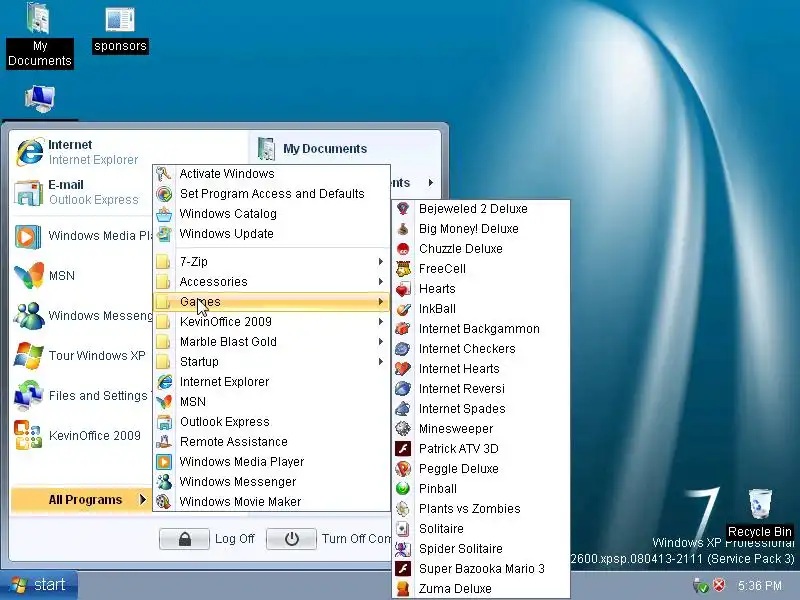The image size is (800, 600).
Task: Click the Windows Update icon
Action: (164, 234)
